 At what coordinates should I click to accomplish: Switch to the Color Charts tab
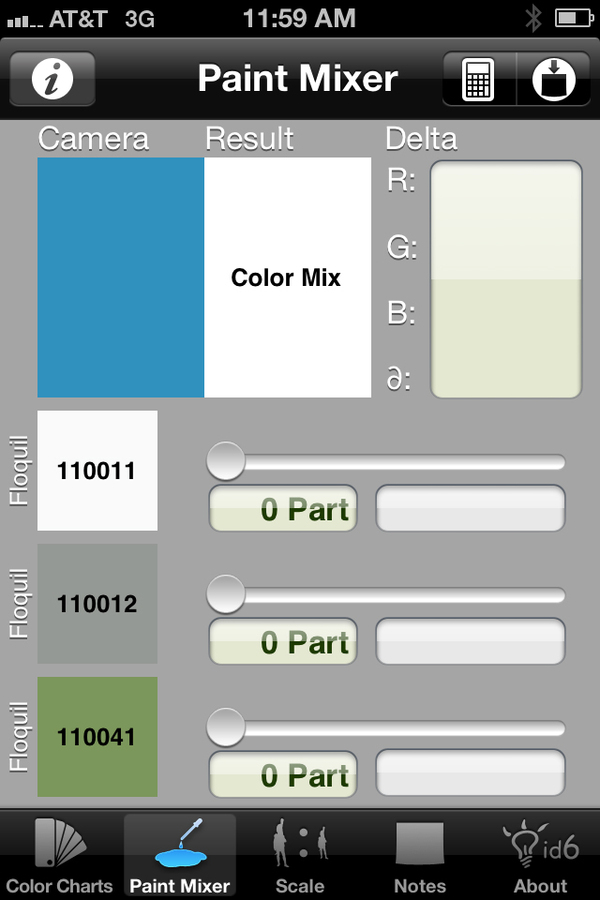[x=60, y=856]
